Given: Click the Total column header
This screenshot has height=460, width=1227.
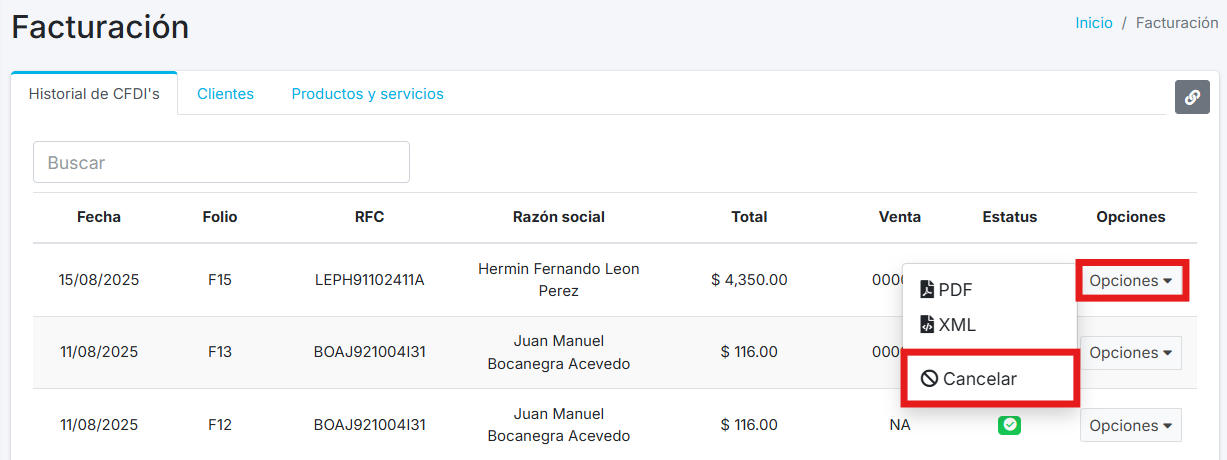Looking at the screenshot, I should click(x=749, y=217).
